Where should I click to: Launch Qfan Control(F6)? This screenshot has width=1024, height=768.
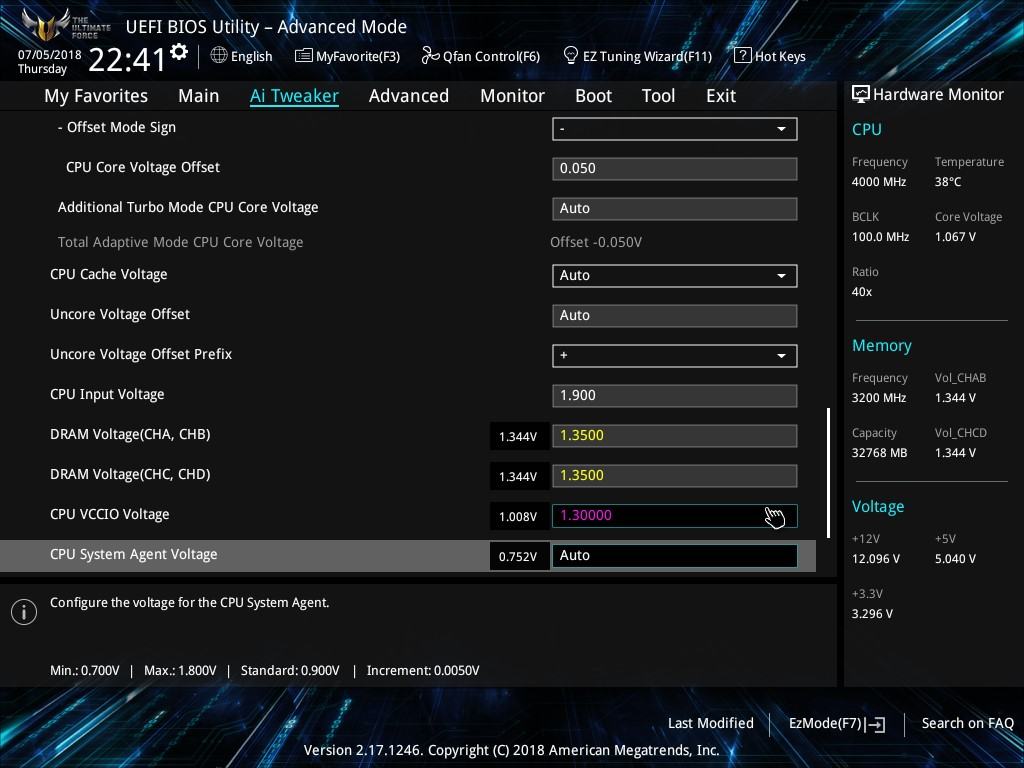491,56
